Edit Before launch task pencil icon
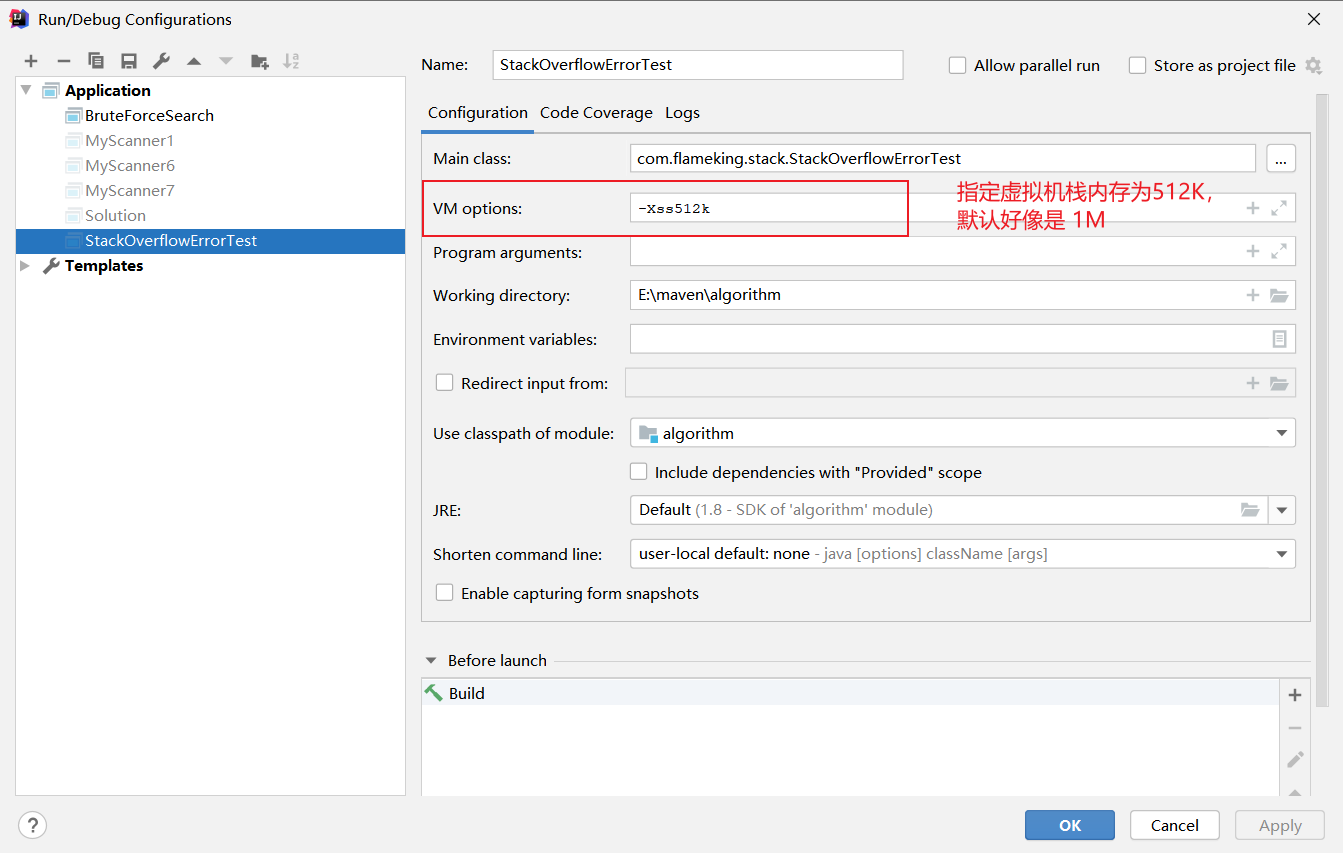This screenshot has height=853, width=1343. click(1295, 760)
